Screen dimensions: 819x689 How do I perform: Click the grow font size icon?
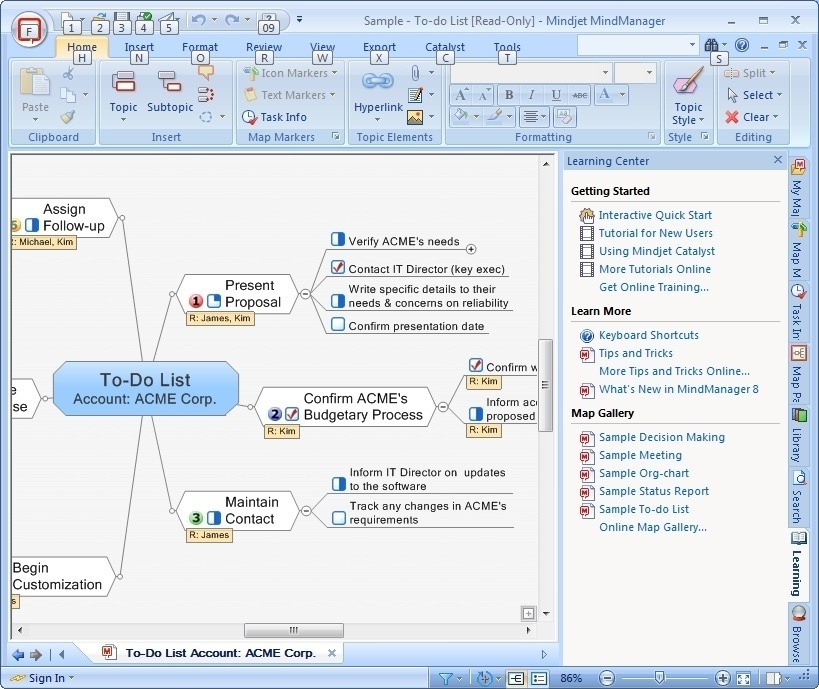pyautogui.click(x=461, y=95)
